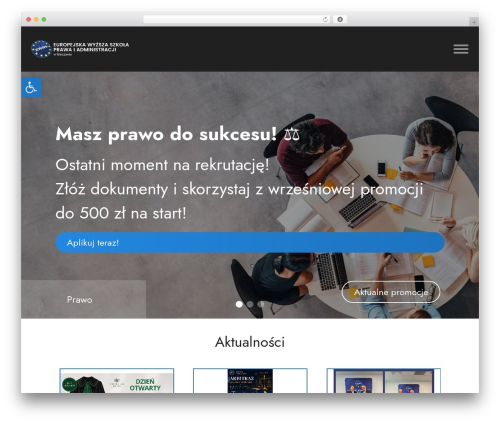Open the wheelchair accessibility options panel

click(x=31, y=88)
